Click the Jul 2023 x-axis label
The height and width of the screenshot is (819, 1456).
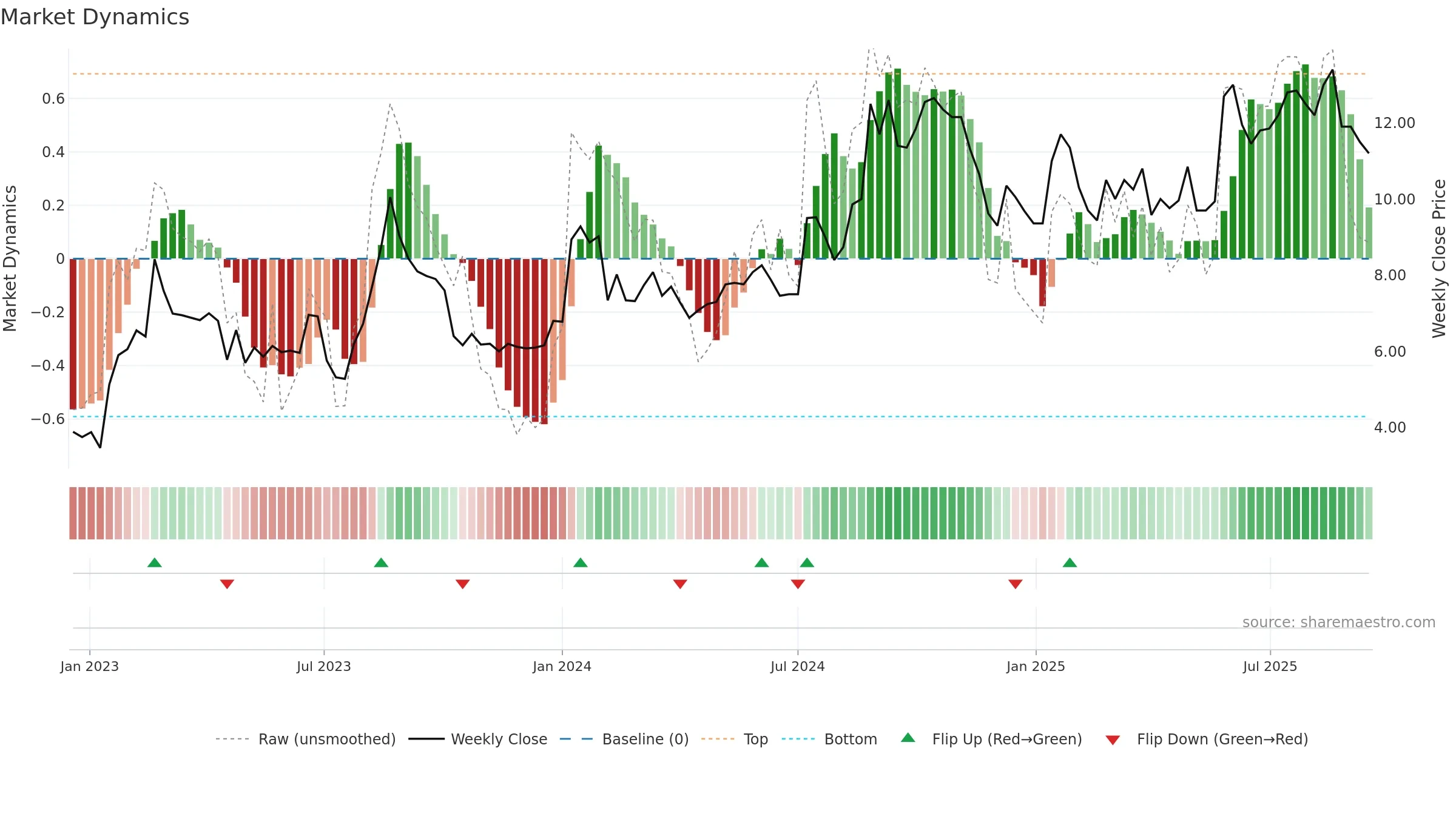324,666
